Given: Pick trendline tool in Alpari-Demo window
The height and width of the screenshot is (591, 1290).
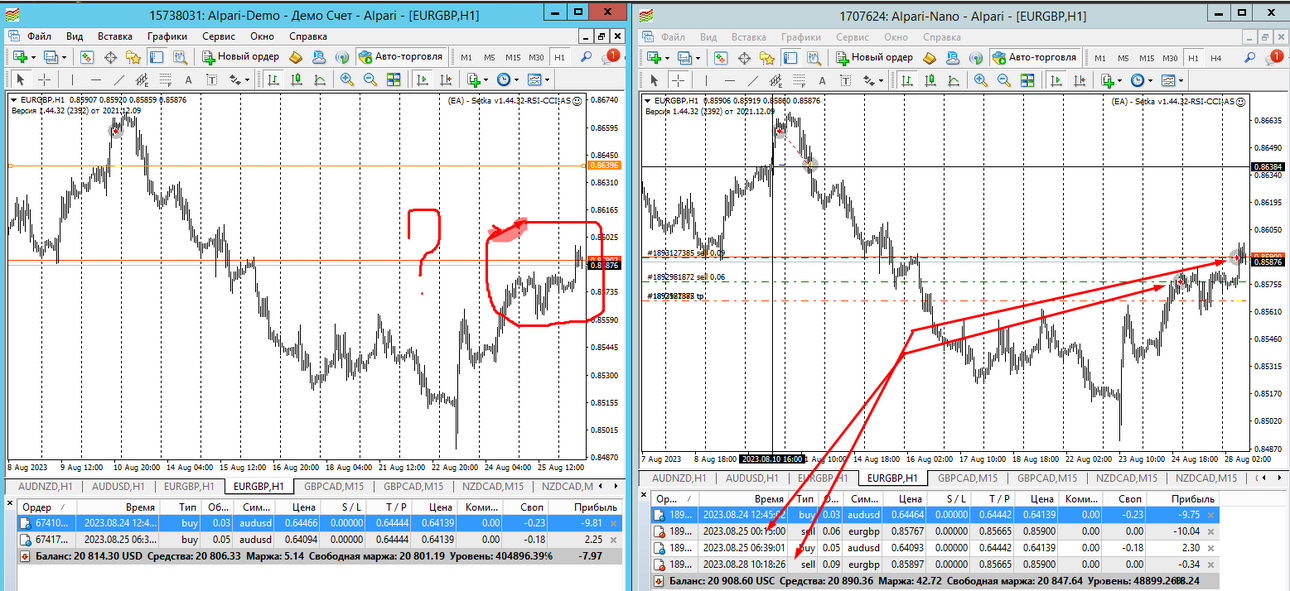Looking at the screenshot, I should 118,80.
